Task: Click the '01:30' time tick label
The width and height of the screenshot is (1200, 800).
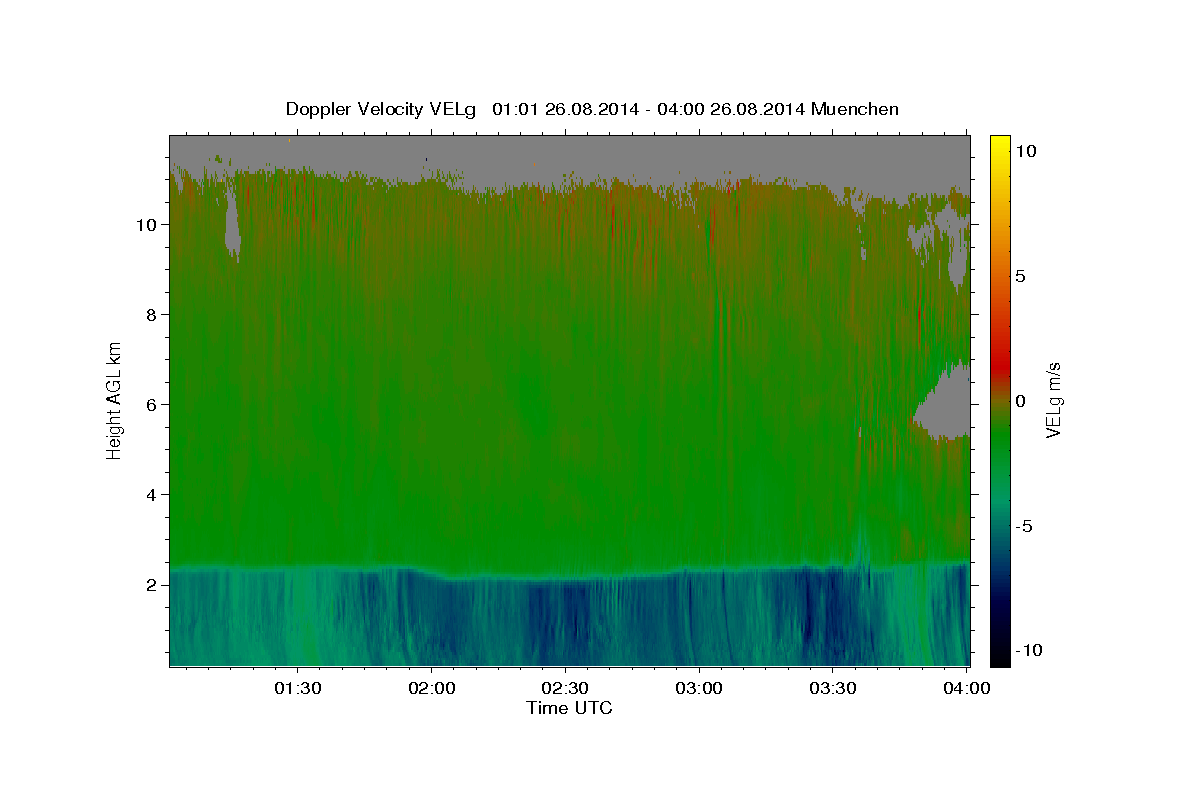Action: [297, 689]
